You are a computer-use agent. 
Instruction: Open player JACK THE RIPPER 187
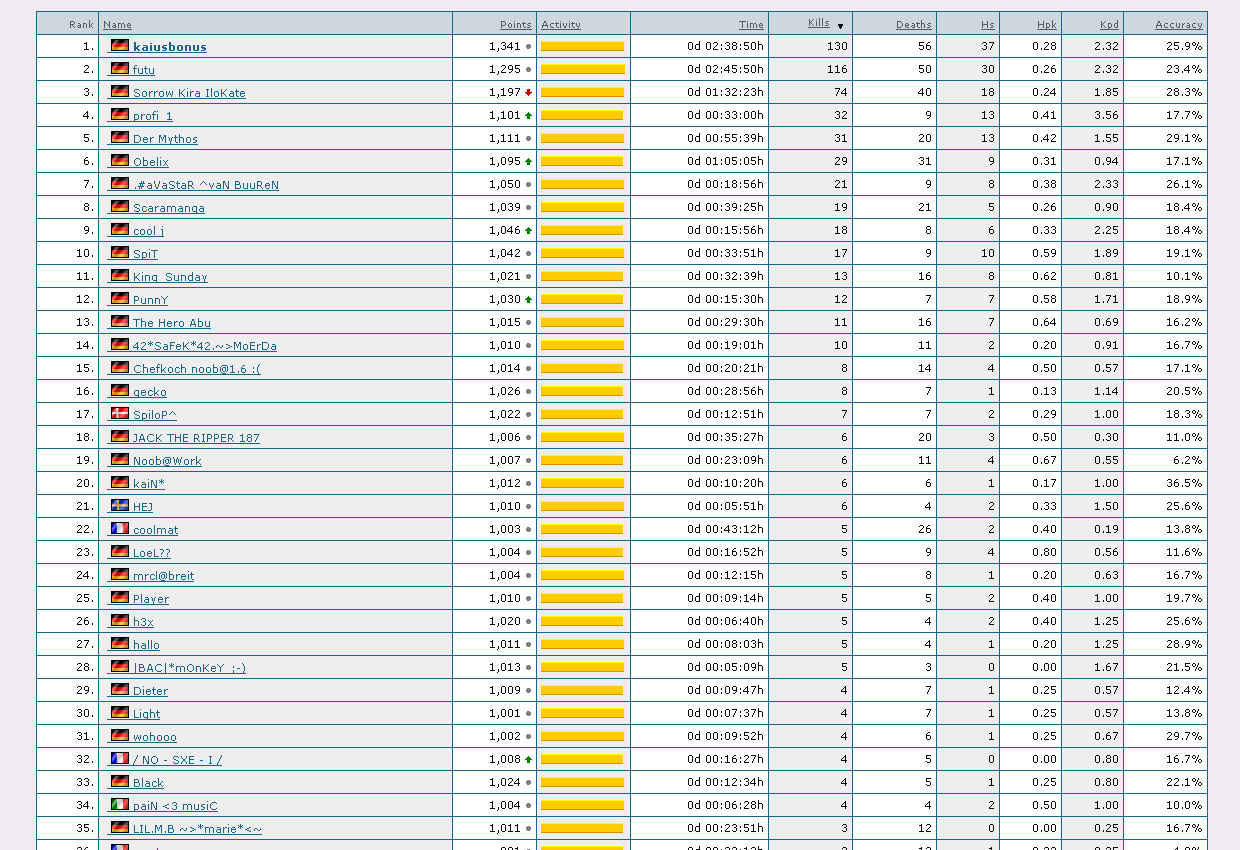point(195,438)
